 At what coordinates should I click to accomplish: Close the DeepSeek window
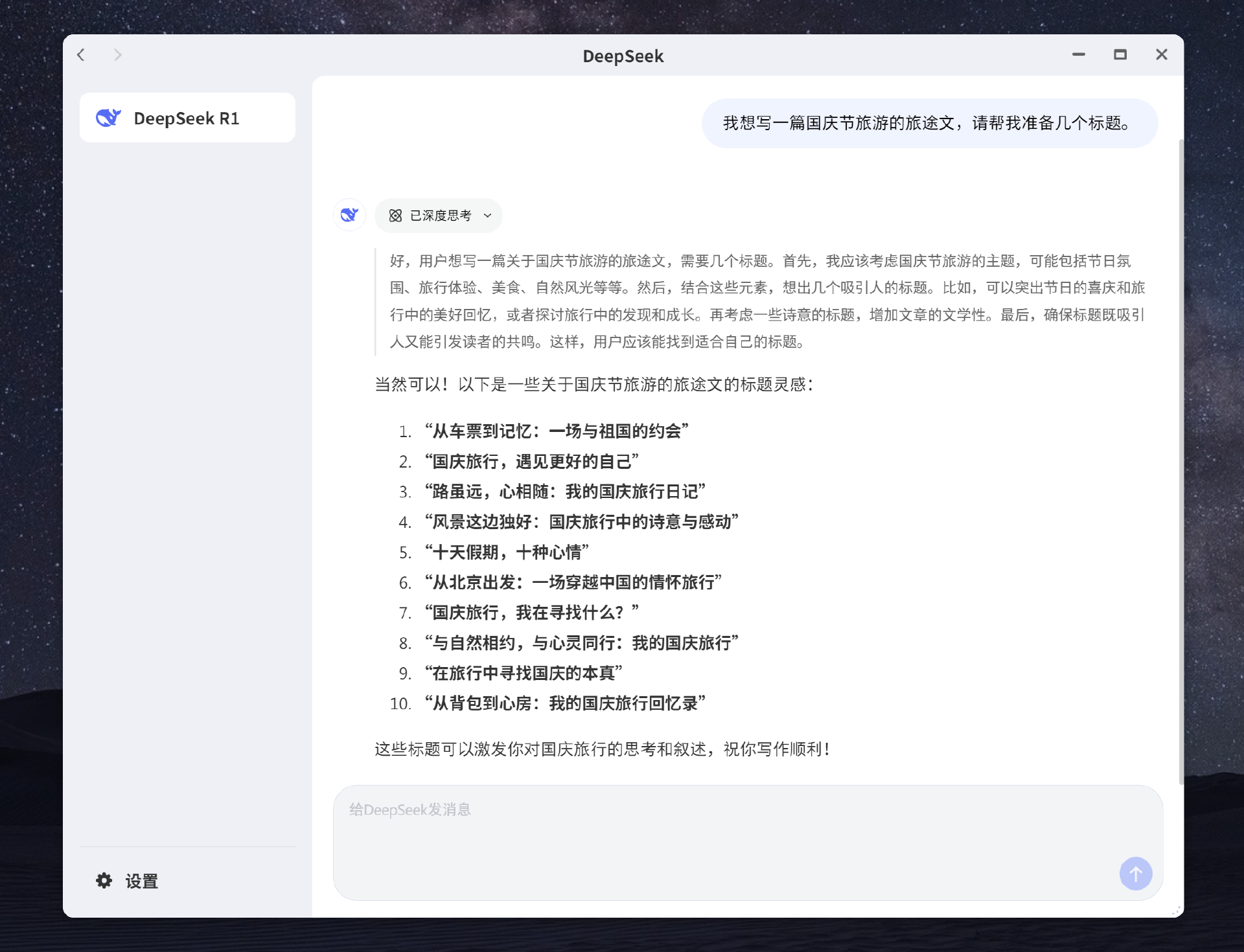pyautogui.click(x=1161, y=55)
